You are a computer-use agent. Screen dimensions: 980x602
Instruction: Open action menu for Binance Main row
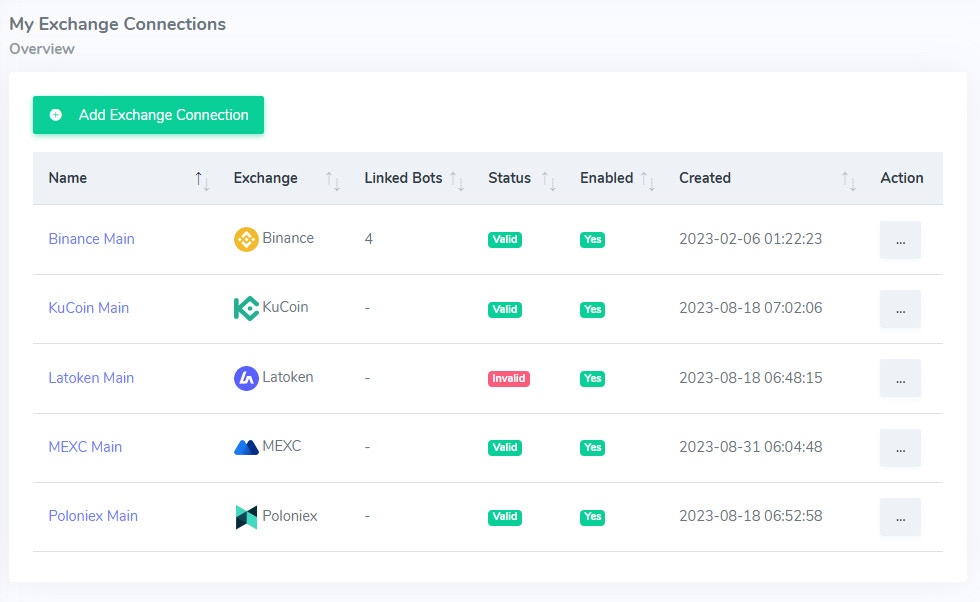[x=900, y=240]
